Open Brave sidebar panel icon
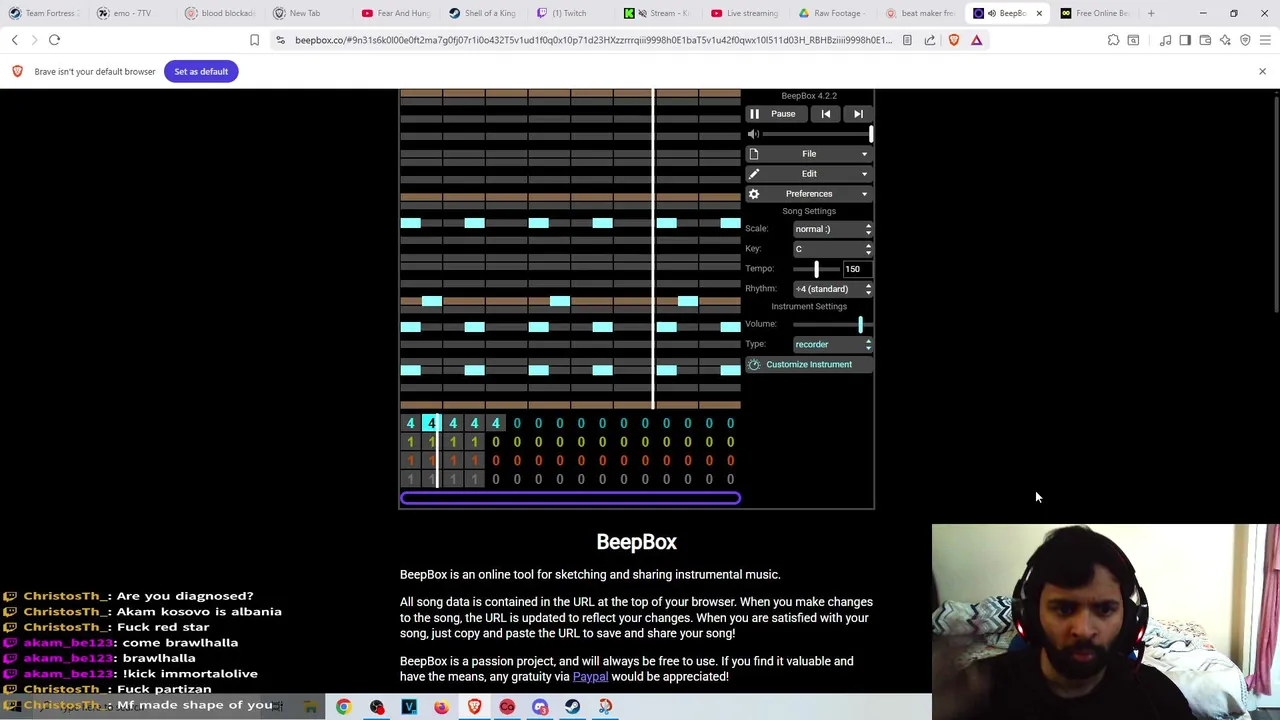The width and height of the screenshot is (1280, 720). coord(1185,40)
